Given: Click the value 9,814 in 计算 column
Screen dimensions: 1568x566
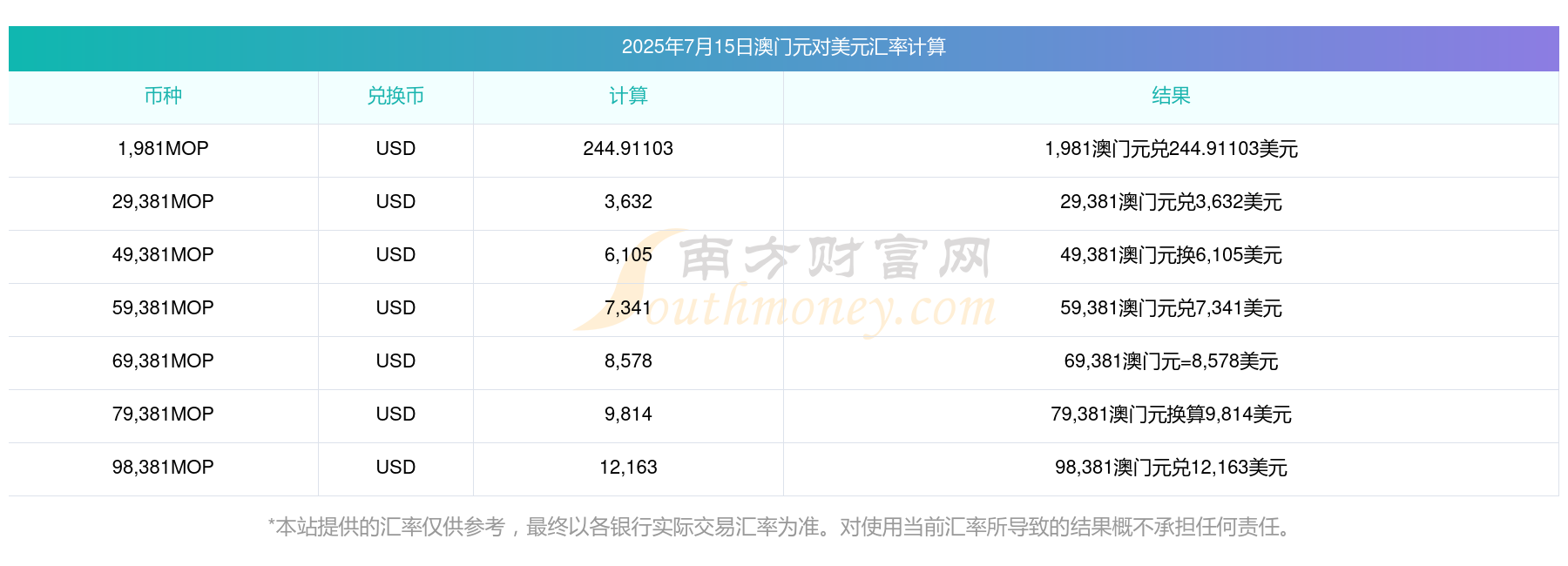Looking at the screenshot, I should pos(628,414).
